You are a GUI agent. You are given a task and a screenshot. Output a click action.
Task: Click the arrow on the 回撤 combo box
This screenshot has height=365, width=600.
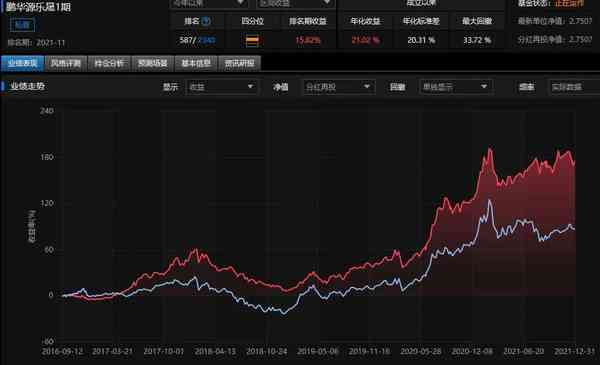pos(484,87)
